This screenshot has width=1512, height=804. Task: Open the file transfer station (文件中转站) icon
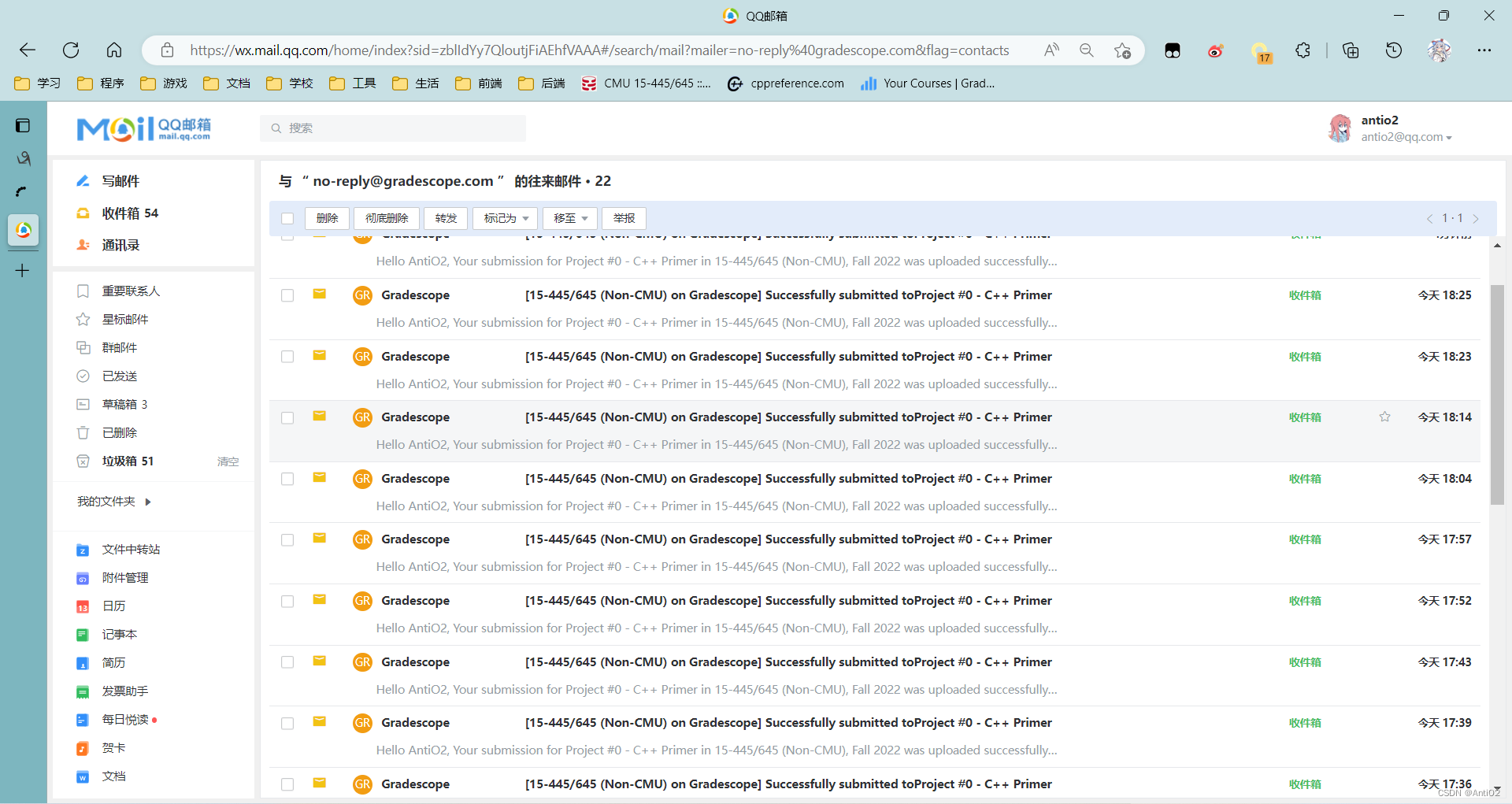(83, 550)
